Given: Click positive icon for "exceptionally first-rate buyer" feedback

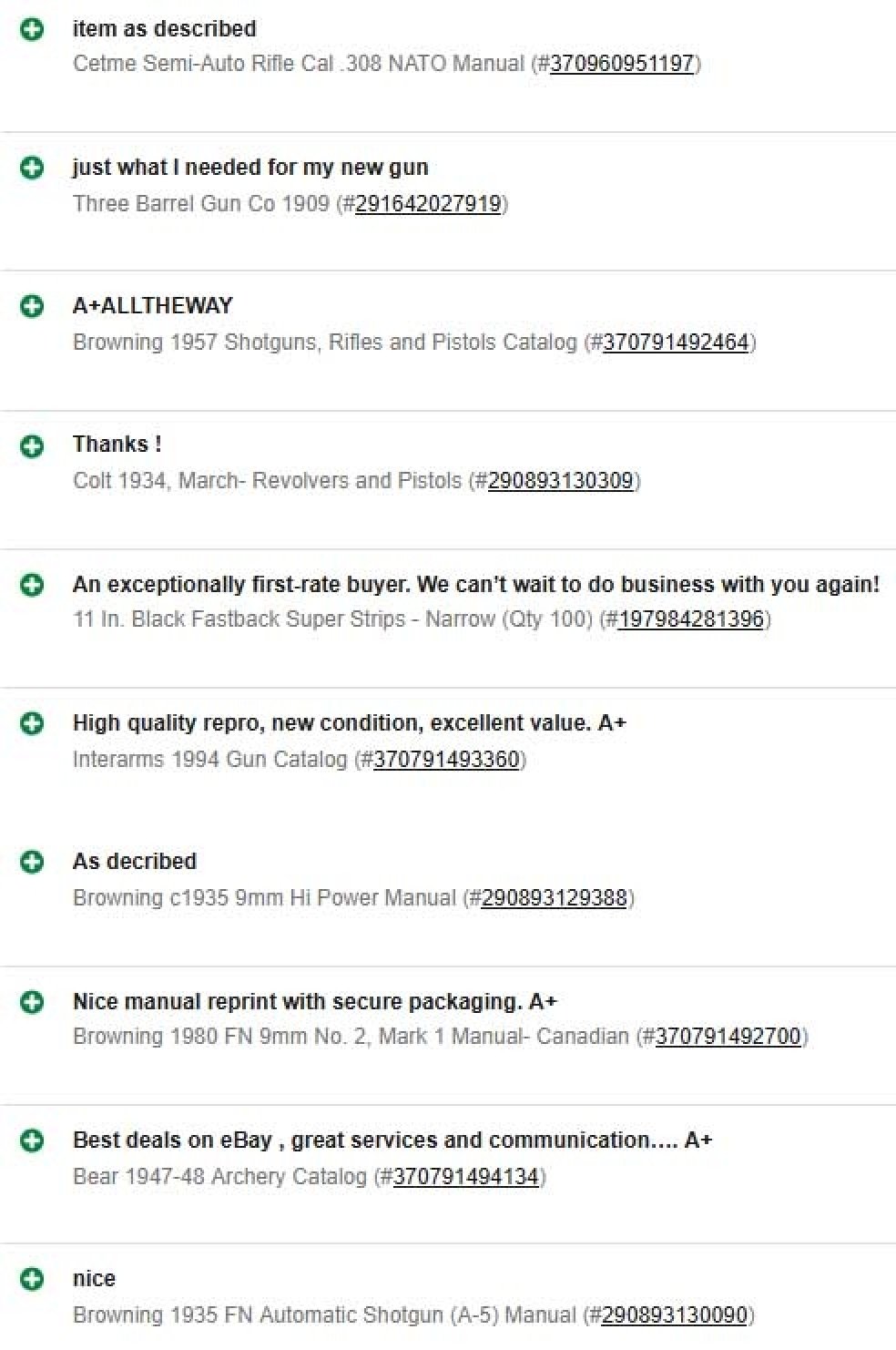Looking at the screenshot, I should [x=32, y=585].
